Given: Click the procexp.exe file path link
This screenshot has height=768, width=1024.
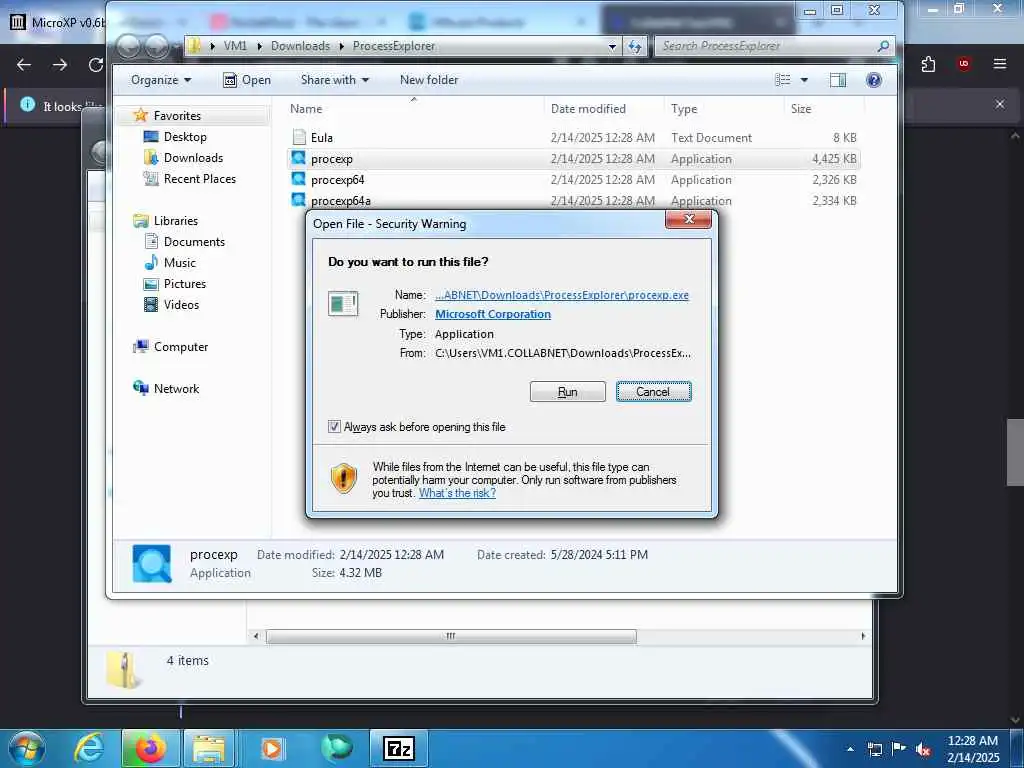Looking at the screenshot, I should (x=562, y=295).
